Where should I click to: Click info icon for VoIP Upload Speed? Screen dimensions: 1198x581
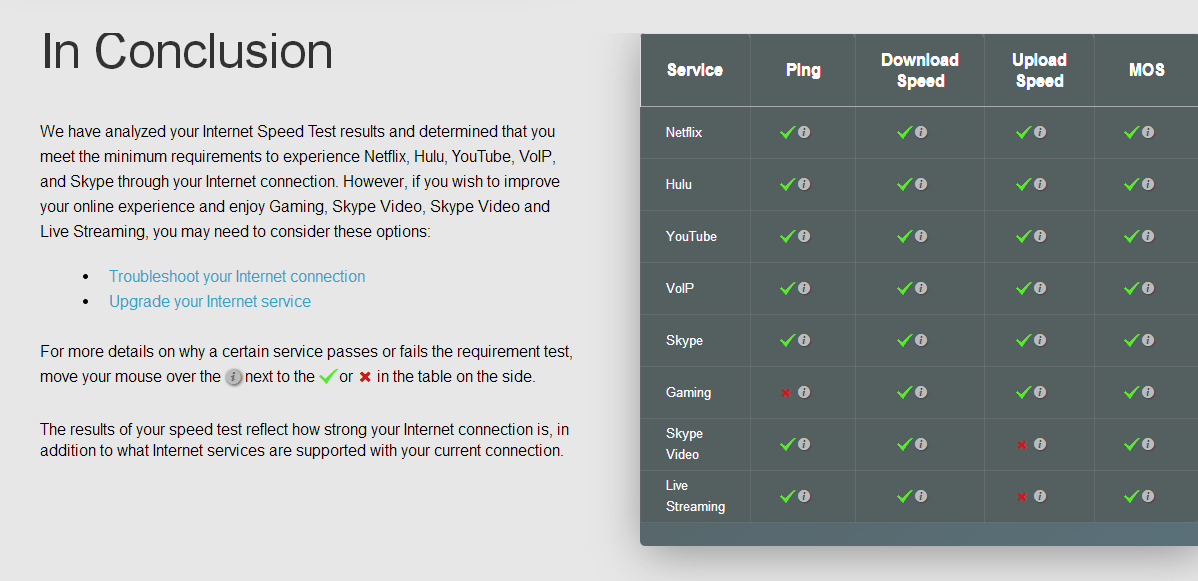(1040, 288)
